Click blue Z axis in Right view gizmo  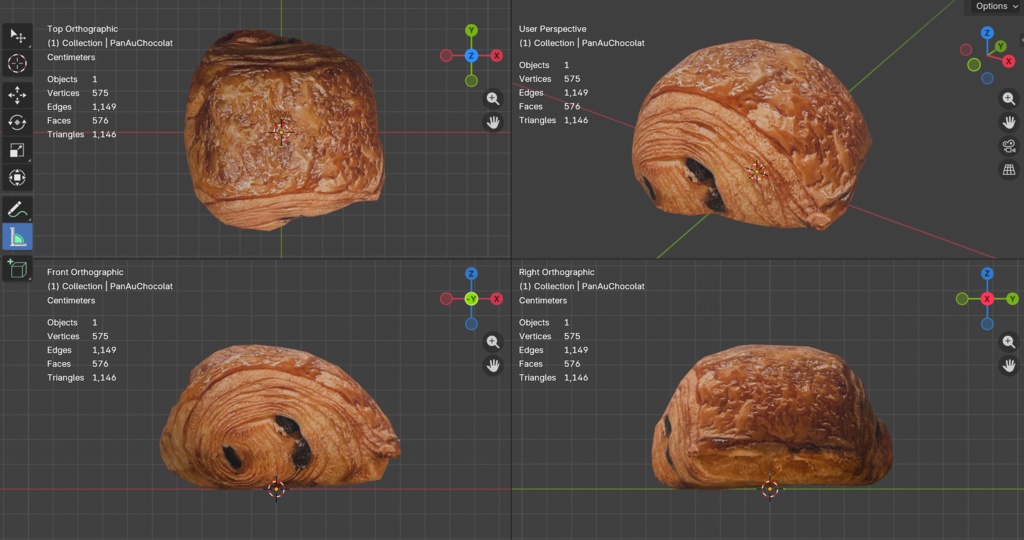(x=987, y=274)
